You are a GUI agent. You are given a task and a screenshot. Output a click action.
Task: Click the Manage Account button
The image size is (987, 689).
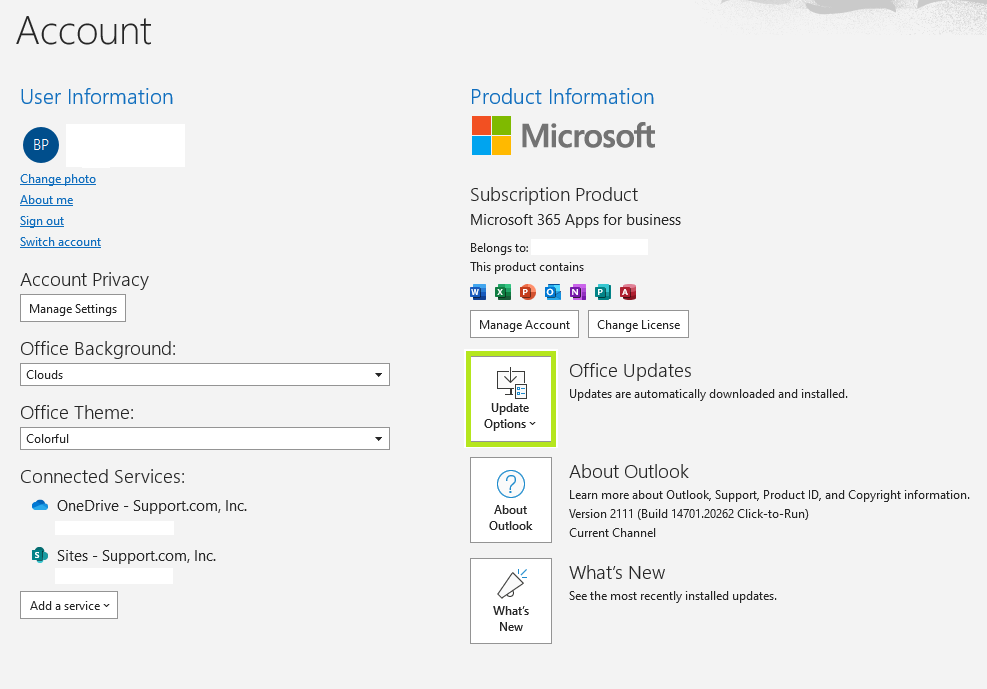524,324
